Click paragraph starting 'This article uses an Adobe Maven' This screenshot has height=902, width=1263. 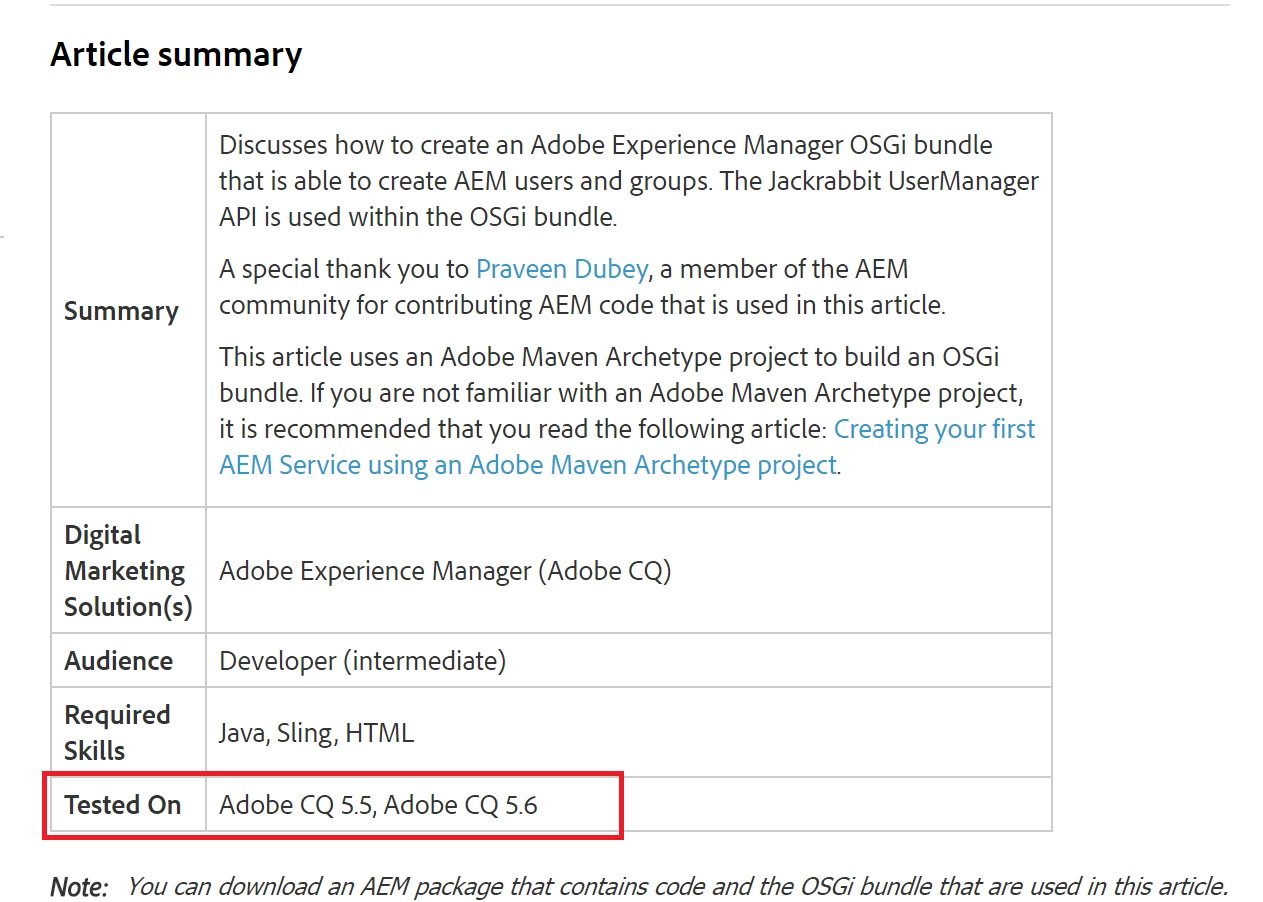[x=627, y=411]
